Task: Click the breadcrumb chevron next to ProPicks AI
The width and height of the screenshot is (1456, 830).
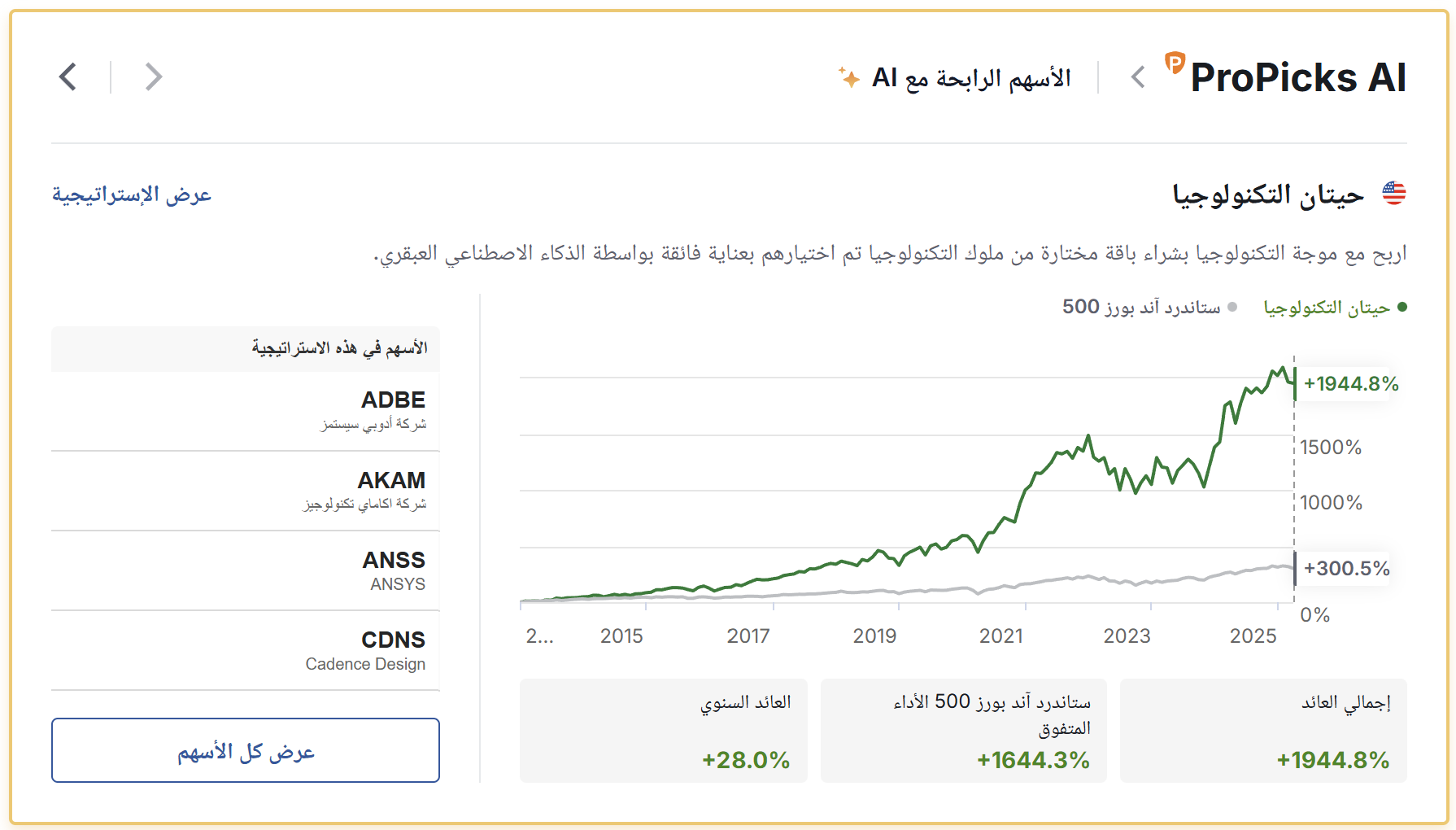Action: click(x=1138, y=77)
